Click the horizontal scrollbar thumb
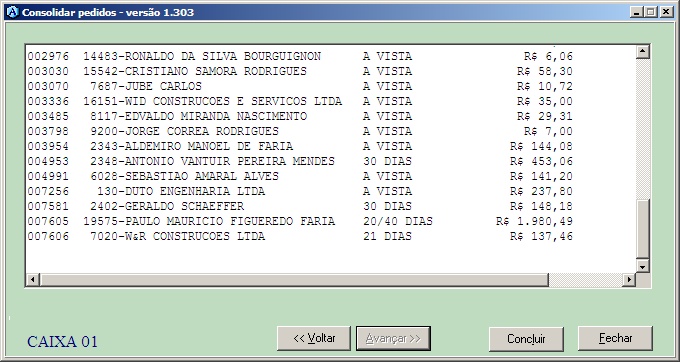Screen dimensions: 680x362 coord(294,280)
